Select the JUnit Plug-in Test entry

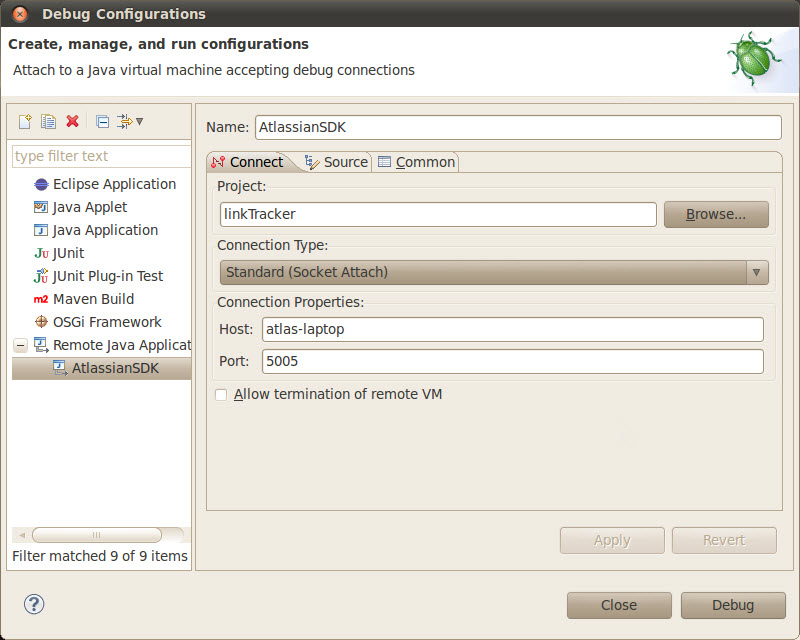[x=107, y=276]
